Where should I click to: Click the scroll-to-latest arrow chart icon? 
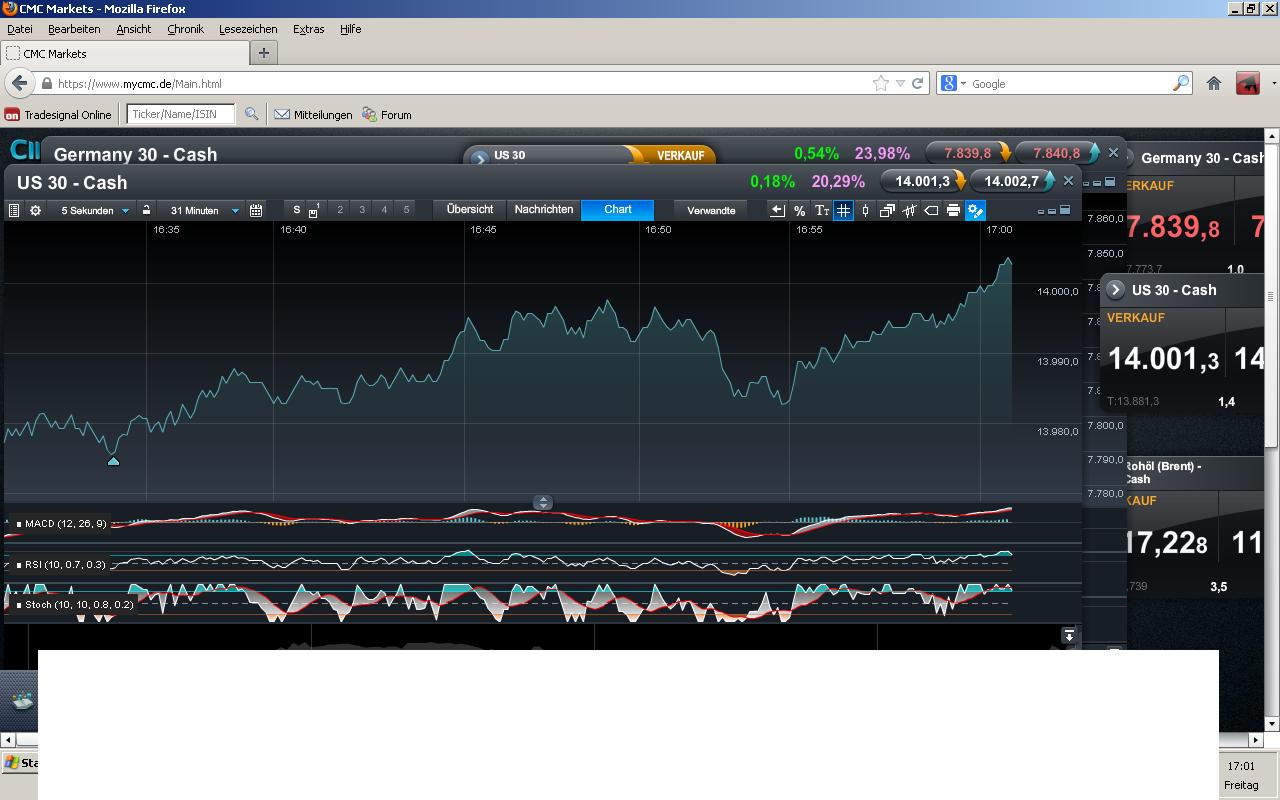777,210
